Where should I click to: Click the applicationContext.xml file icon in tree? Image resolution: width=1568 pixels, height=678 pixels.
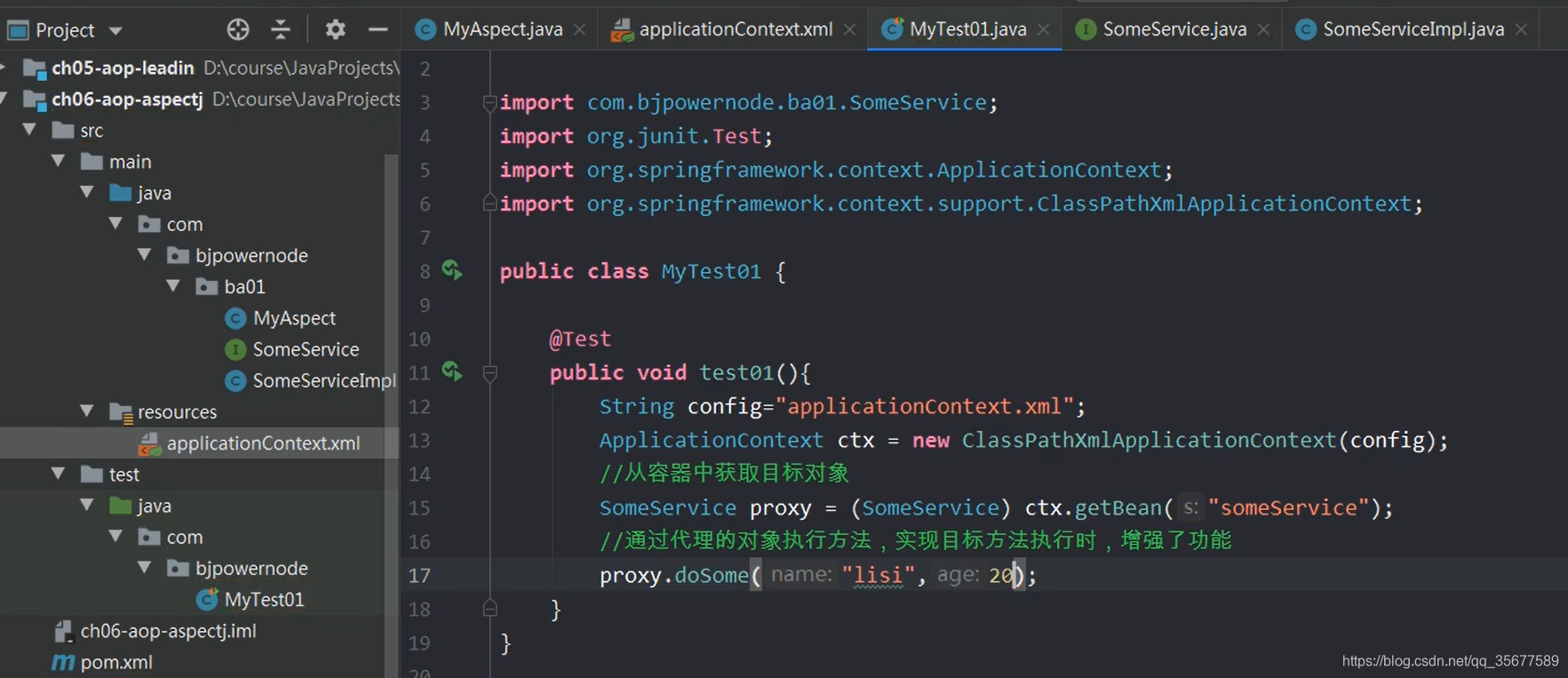(149, 443)
